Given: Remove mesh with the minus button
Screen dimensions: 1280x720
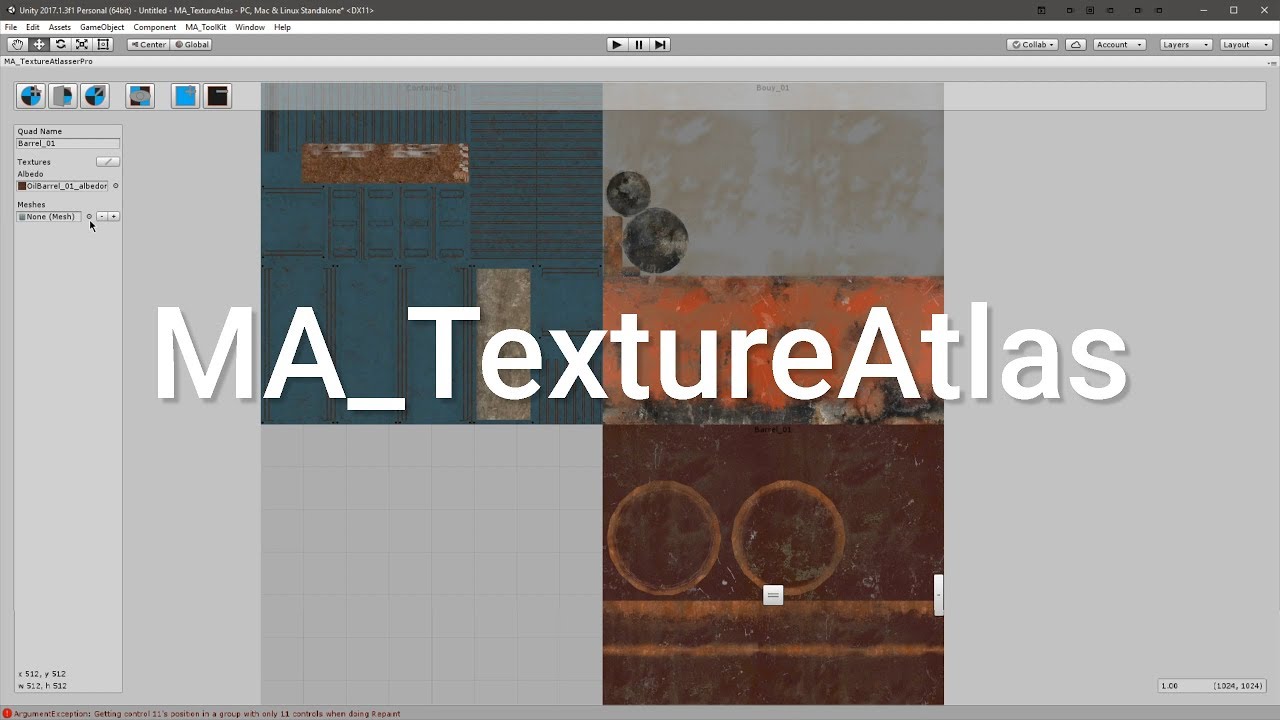Looking at the screenshot, I should [x=102, y=216].
